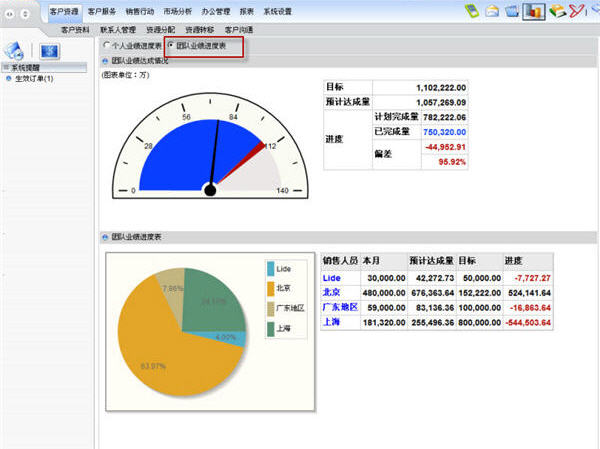Open the 北京 salesperson link
The width and height of the screenshot is (600, 449).
pyautogui.click(x=331, y=292)
